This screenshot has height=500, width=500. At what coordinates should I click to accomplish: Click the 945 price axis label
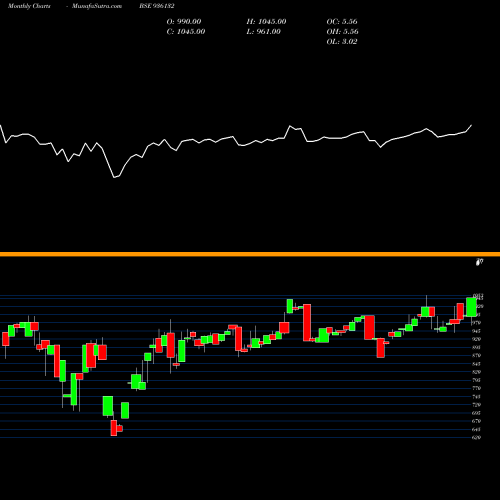477,331
